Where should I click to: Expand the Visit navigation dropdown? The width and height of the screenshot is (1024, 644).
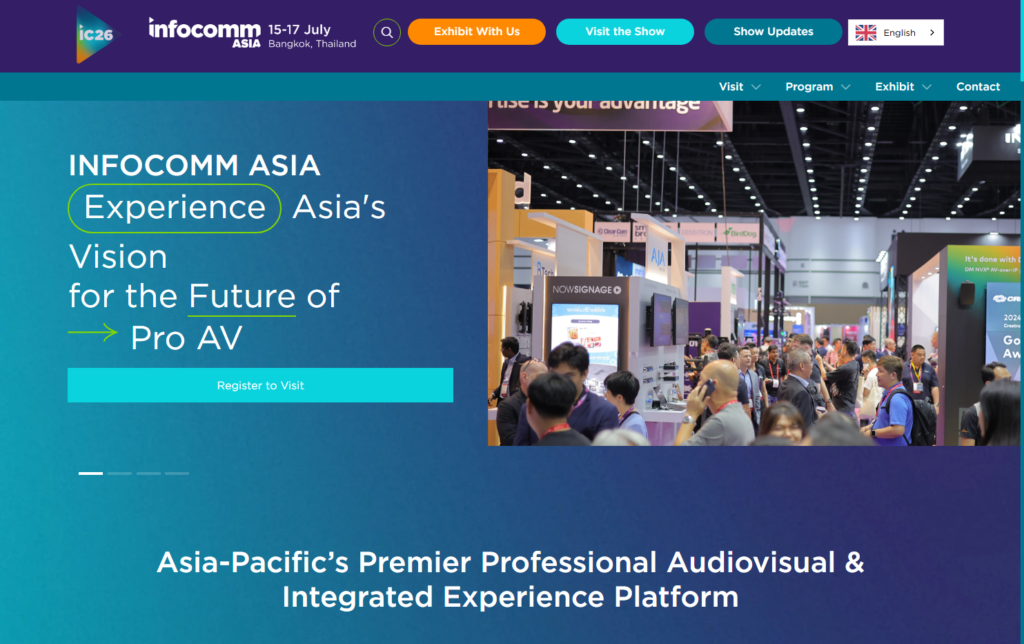[739, 87]
